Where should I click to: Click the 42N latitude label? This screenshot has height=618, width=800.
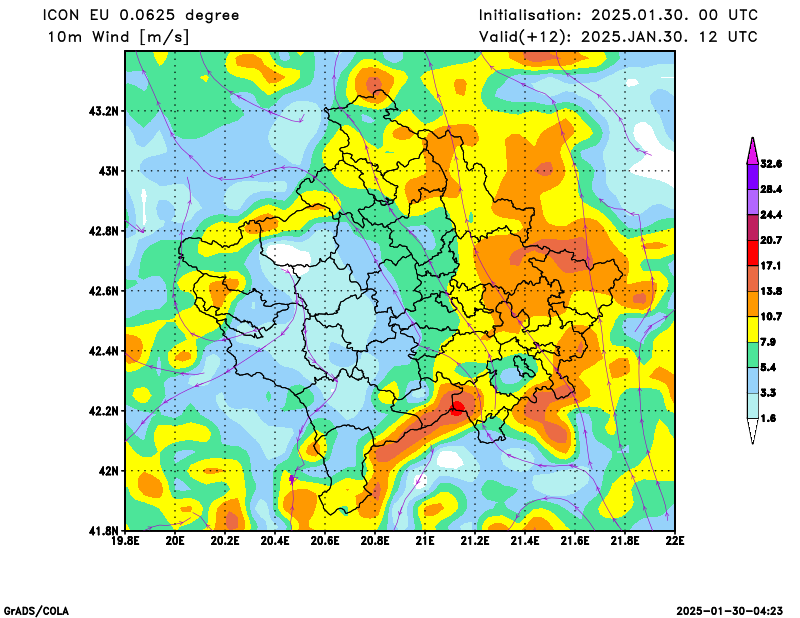[108, 471]
